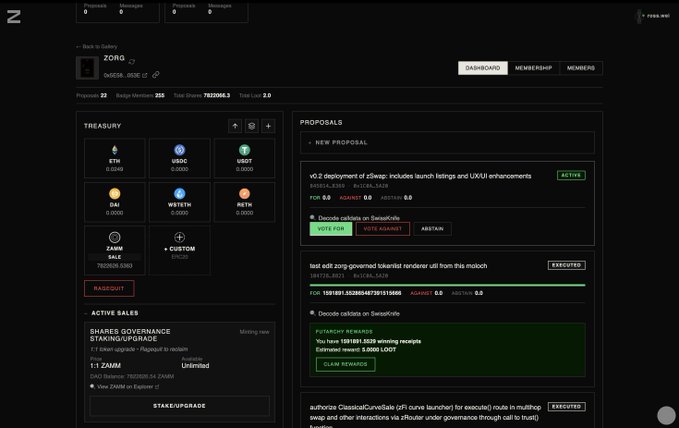Screen dimensions: 679x428
Task: Click the test edit zorg-governed tokenlist proposal title
Action: coord(398,266)
